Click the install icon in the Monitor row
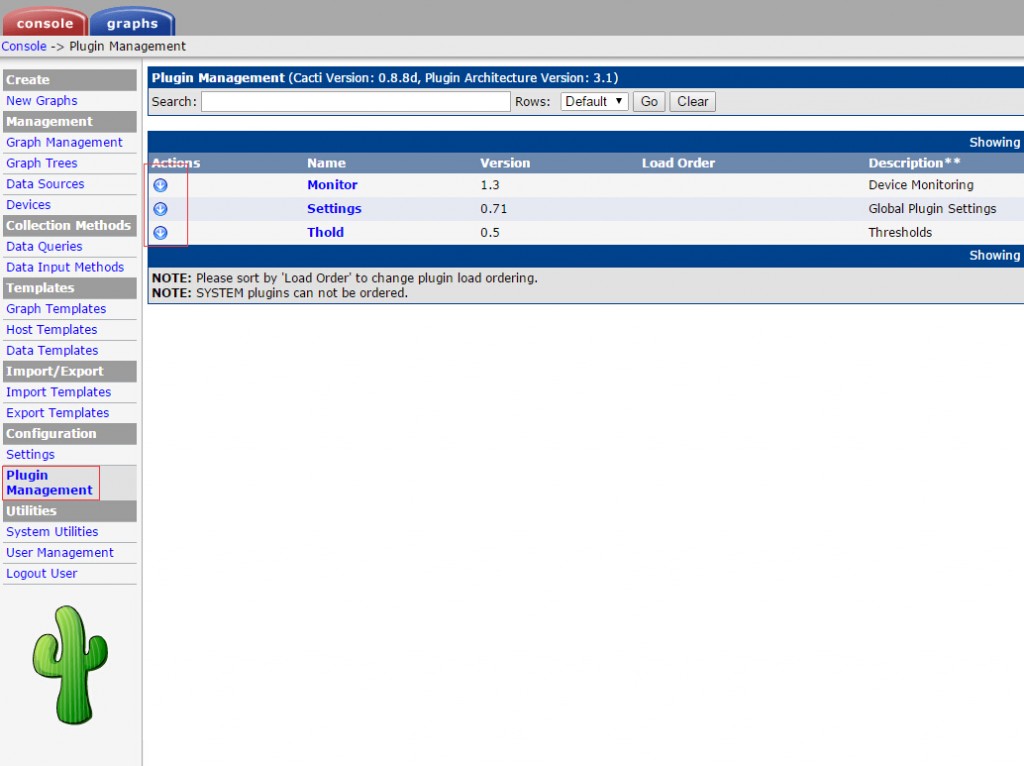The width and height of the screenshot is (1024, 766). pyautogui.click(x=160, y=185)
